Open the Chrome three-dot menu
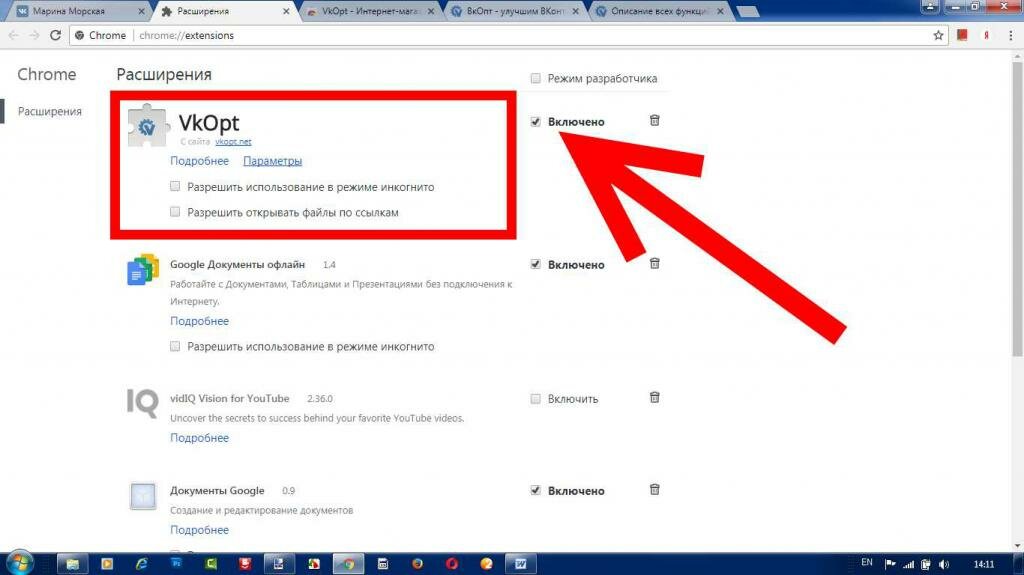This screenshot has height=575, width=1024. click(x=1010, y=35)
